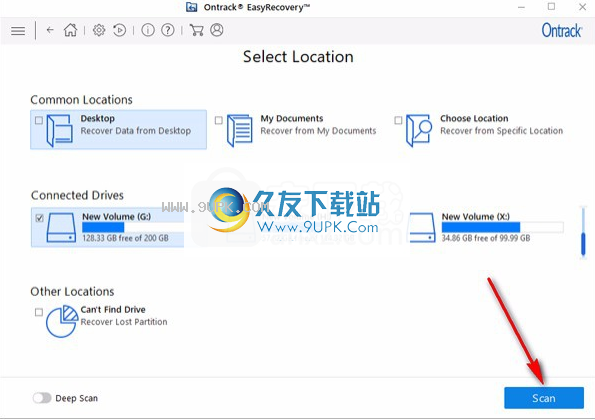Screen dimensions: 595x420
Task: Click the Can't Find Drive pie icon
Action: (x=62, y=321)
